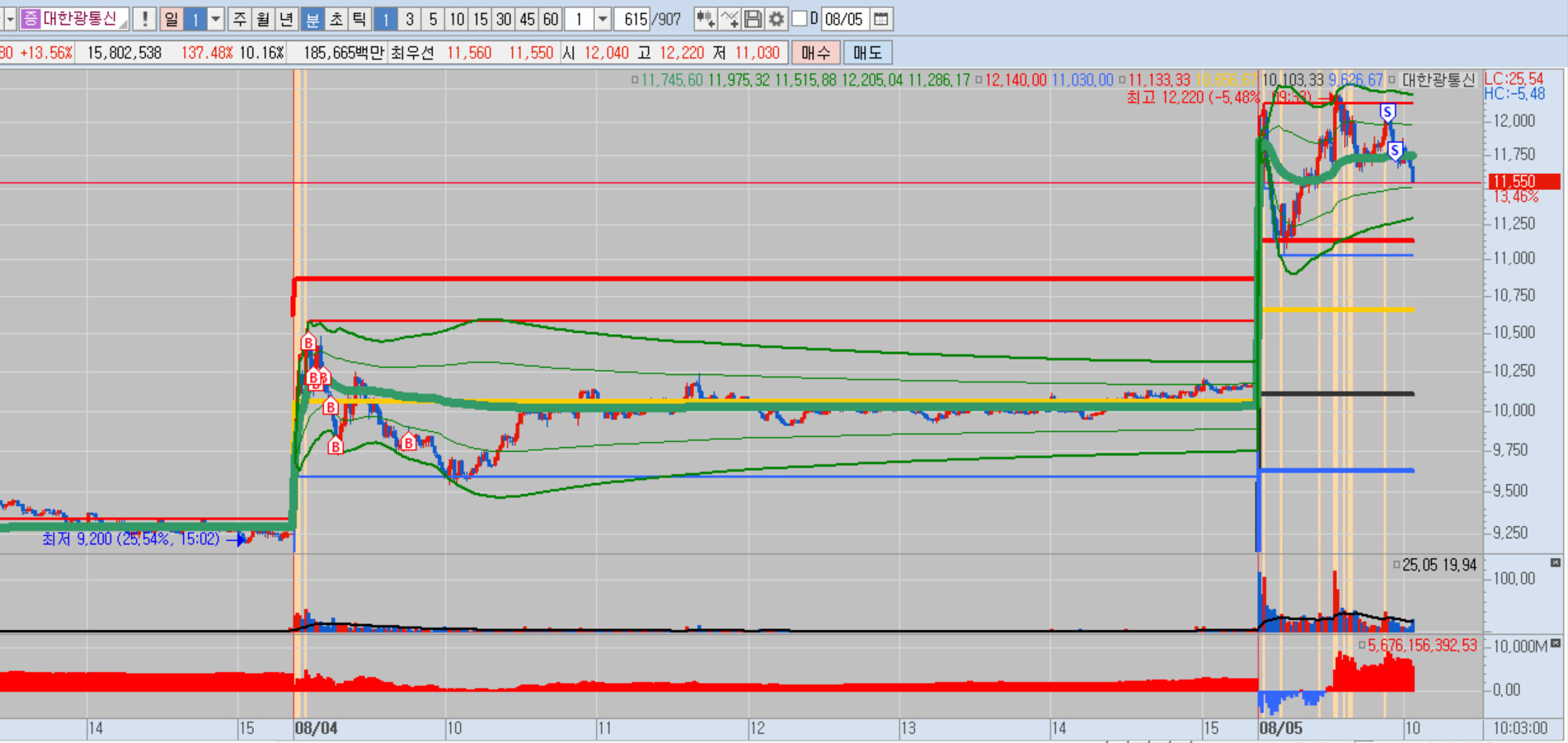Click the 08/04 date marker on time axis
Image resolution: width=1568 pixels, height=743 pixels.
click(x=317, y=728)
